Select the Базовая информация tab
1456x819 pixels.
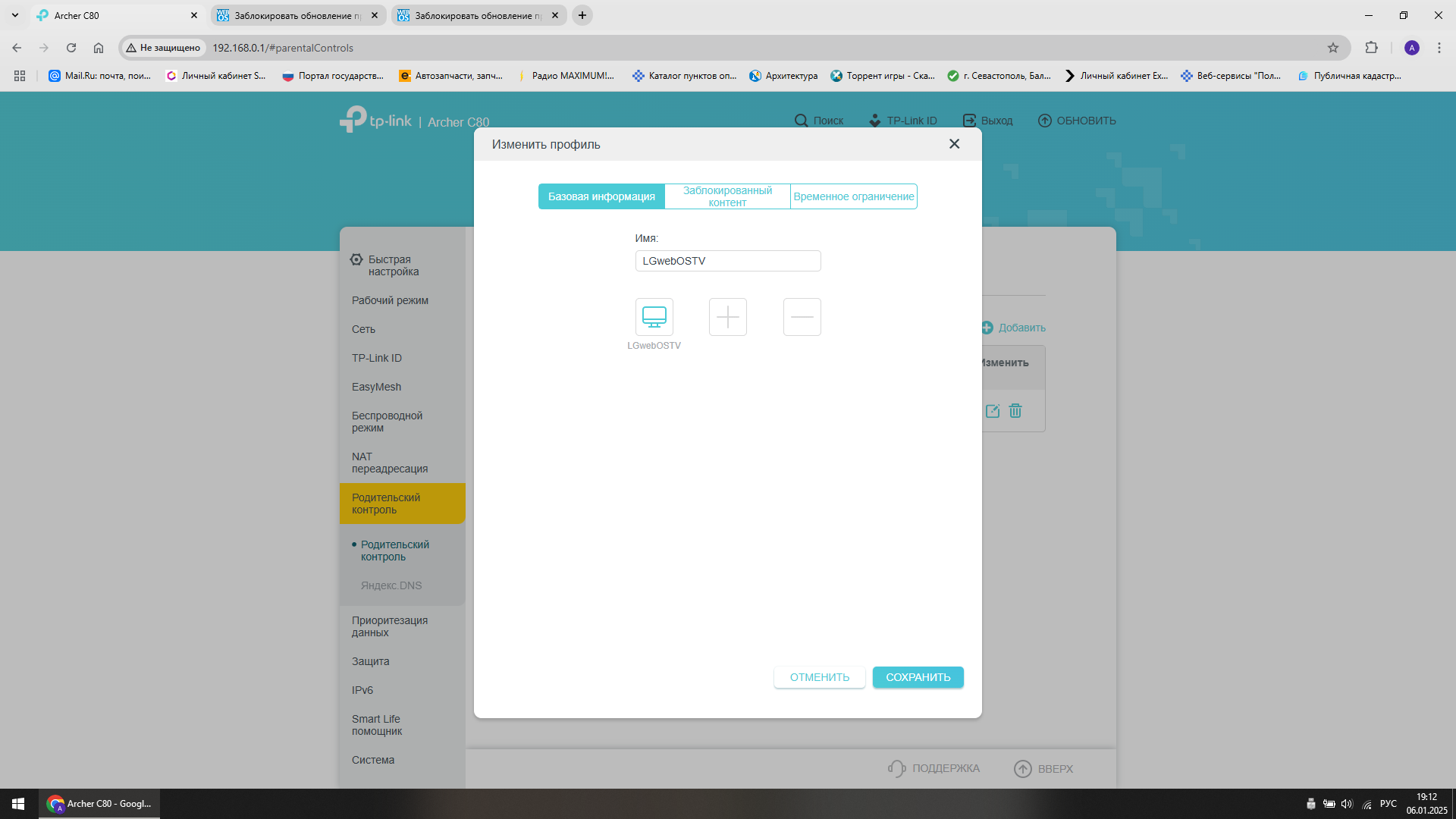click(601, 196)
